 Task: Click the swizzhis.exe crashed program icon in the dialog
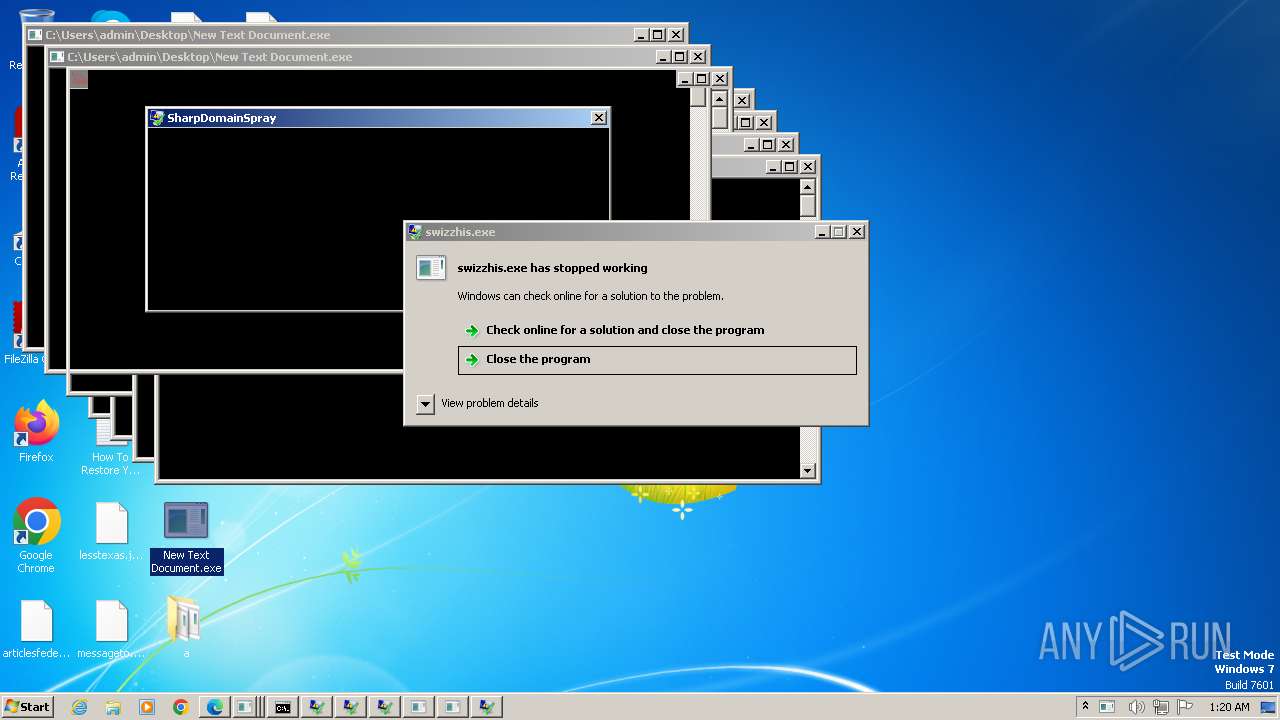point(431,267)
